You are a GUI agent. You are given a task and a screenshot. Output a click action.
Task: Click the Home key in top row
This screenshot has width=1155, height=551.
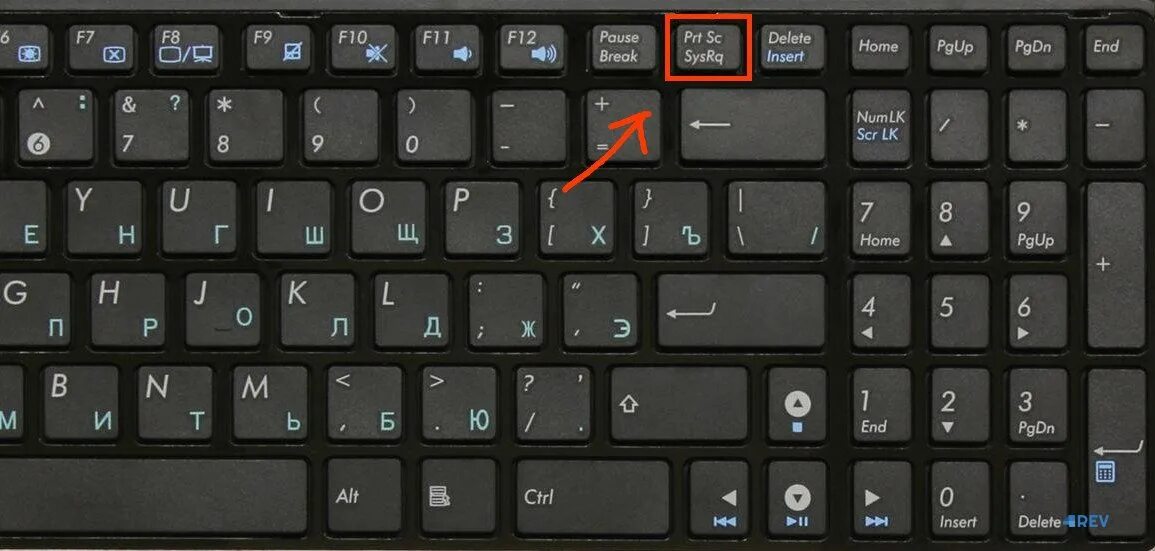(878, 47)
